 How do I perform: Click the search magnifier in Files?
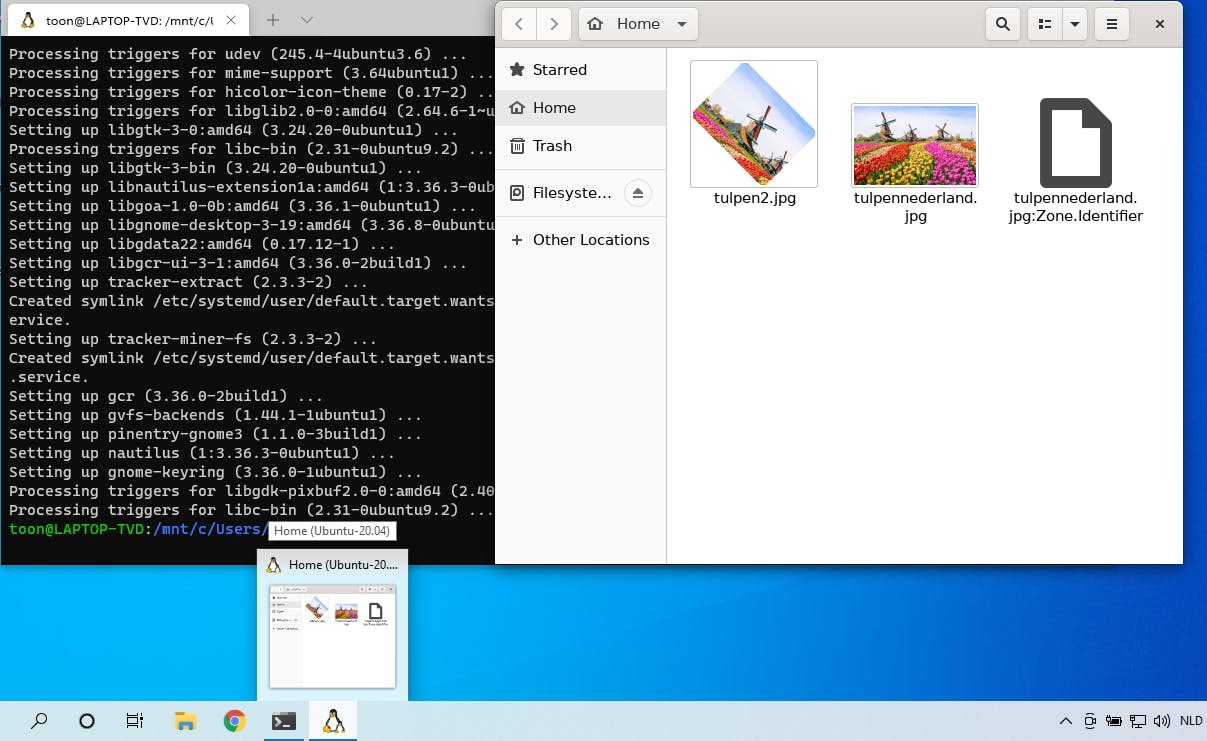coord(1003,24)
